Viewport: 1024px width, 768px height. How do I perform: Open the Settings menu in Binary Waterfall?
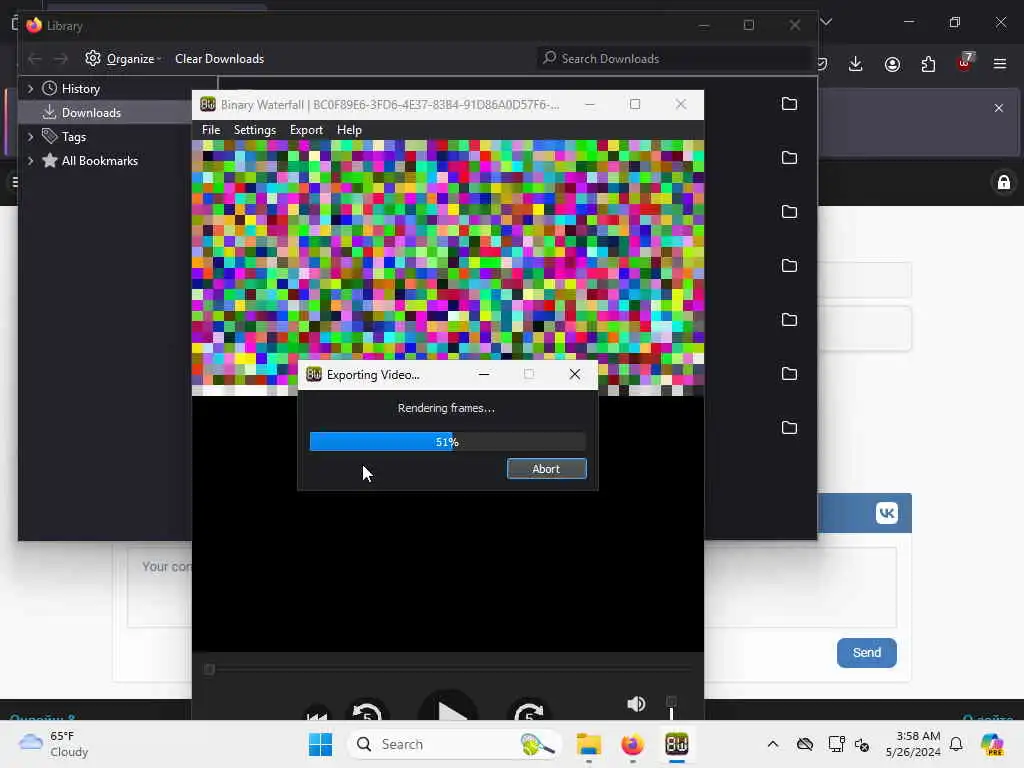pyautogui.click(x=255, y=130)
